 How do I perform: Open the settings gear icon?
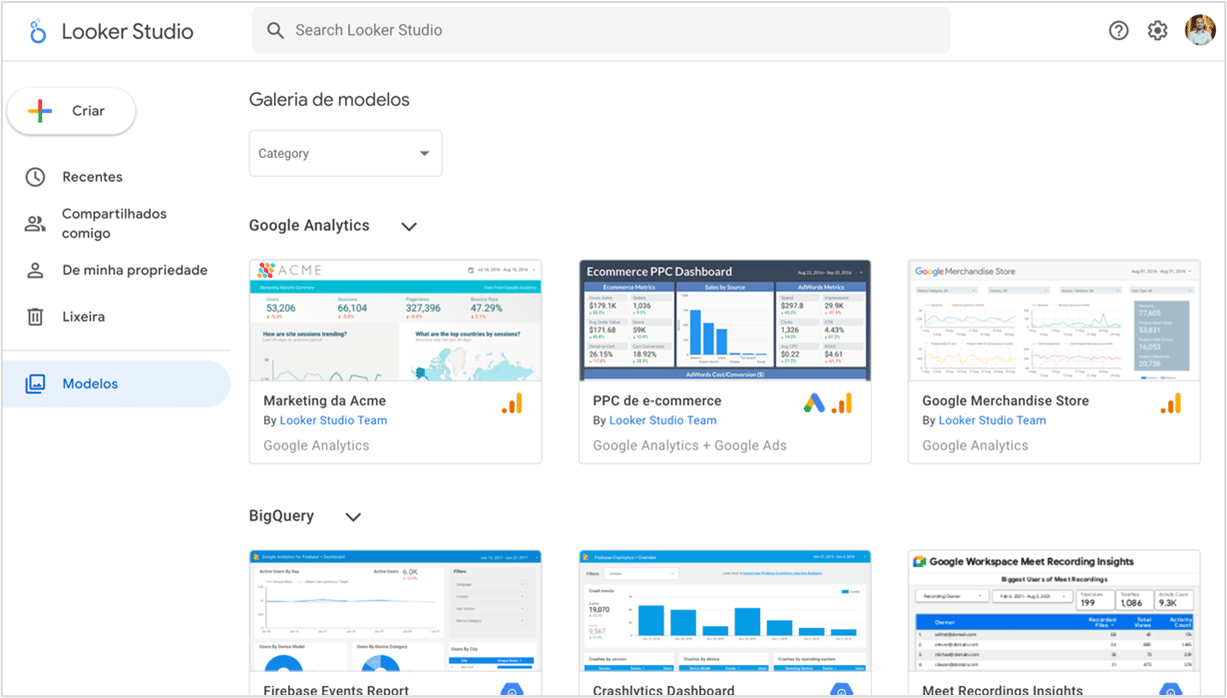tap(1157, 31)
